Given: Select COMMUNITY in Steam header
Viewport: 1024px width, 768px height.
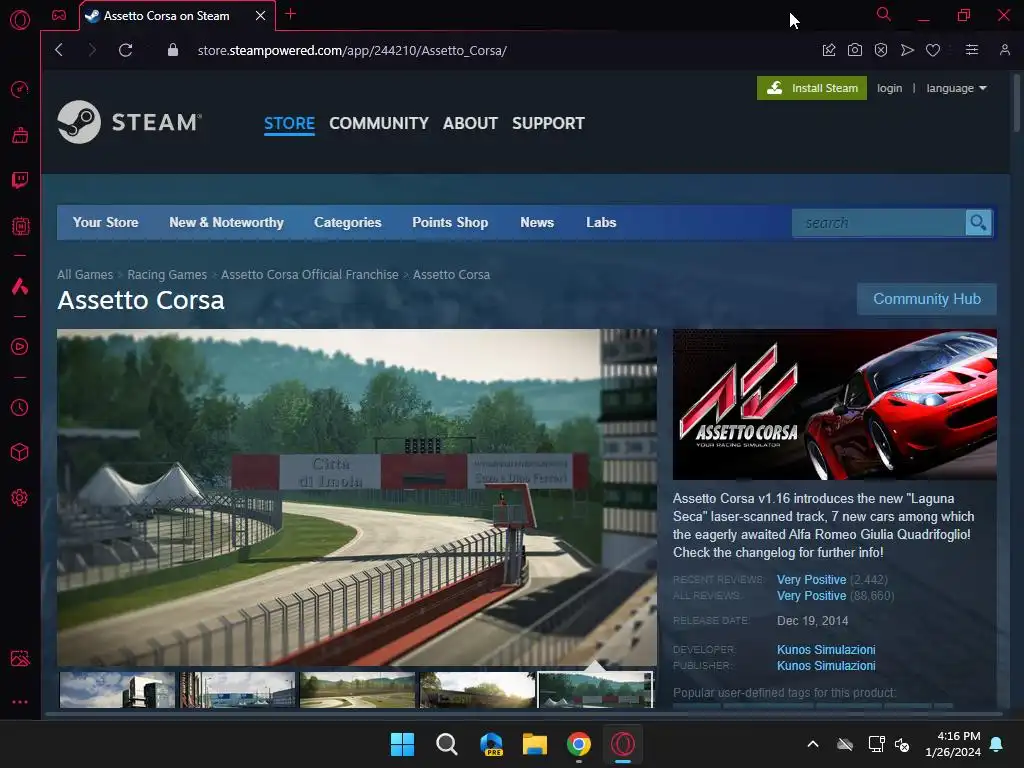Looking at the screenshot, I should coord(379,123).
